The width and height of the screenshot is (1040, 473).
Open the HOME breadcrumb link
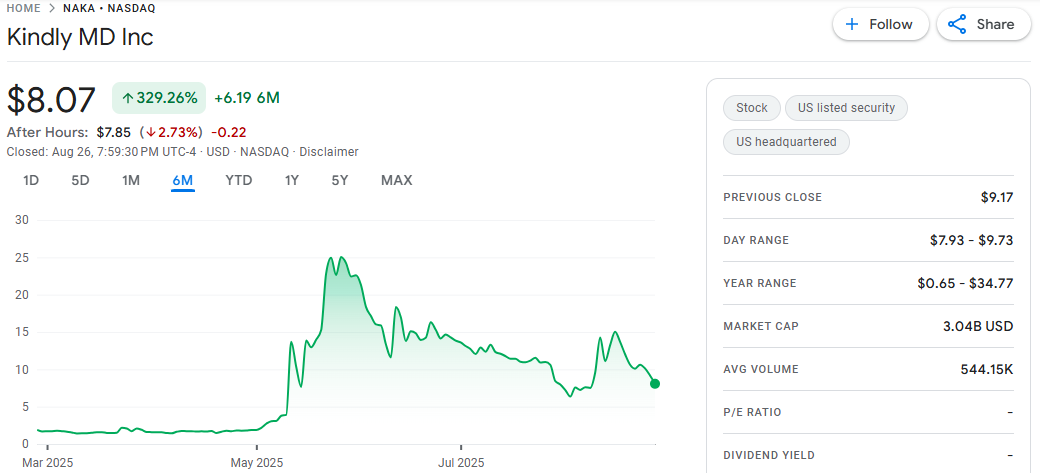coord(23,8)
